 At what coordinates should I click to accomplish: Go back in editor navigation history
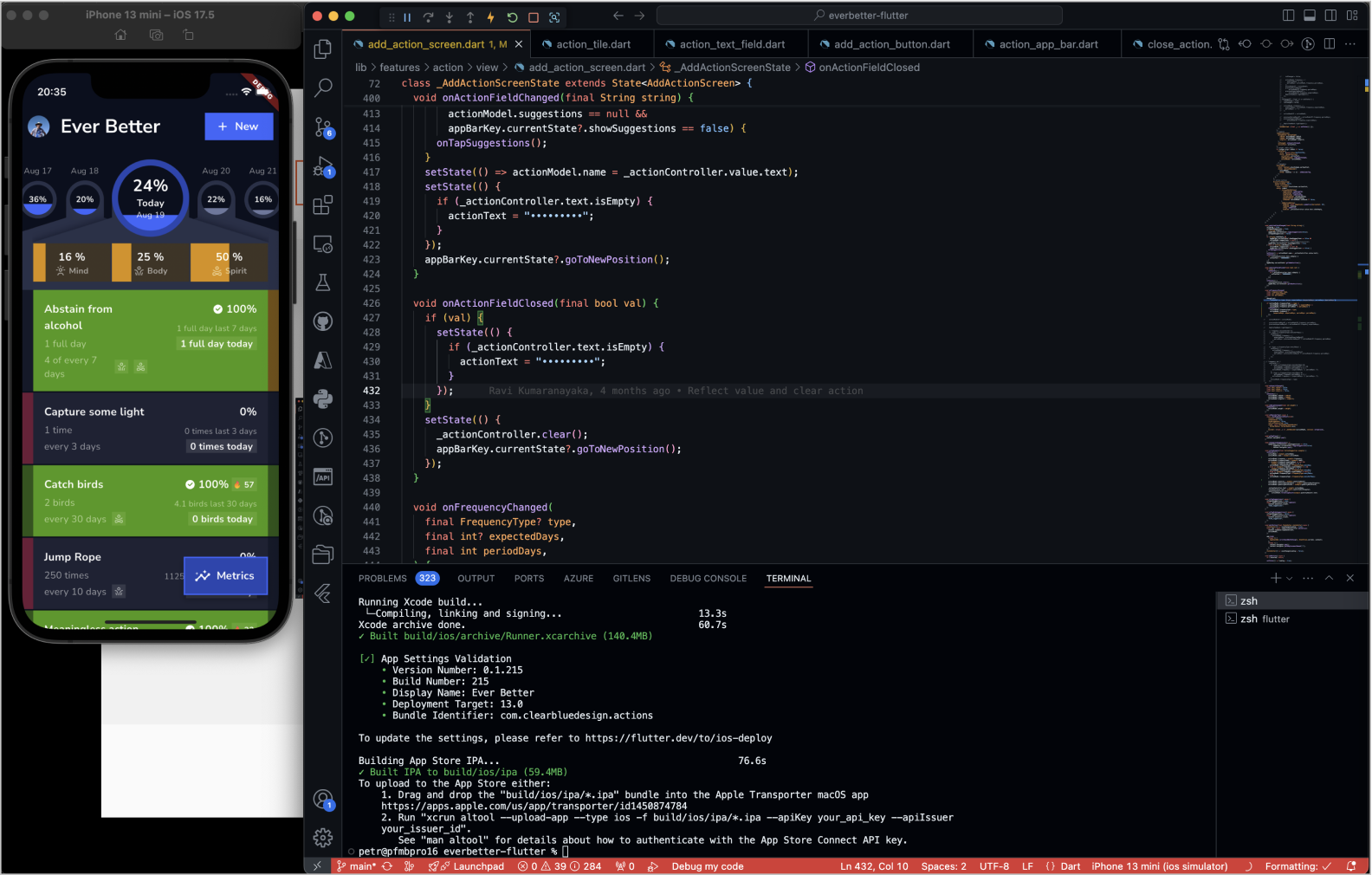(x=618, y=16)
